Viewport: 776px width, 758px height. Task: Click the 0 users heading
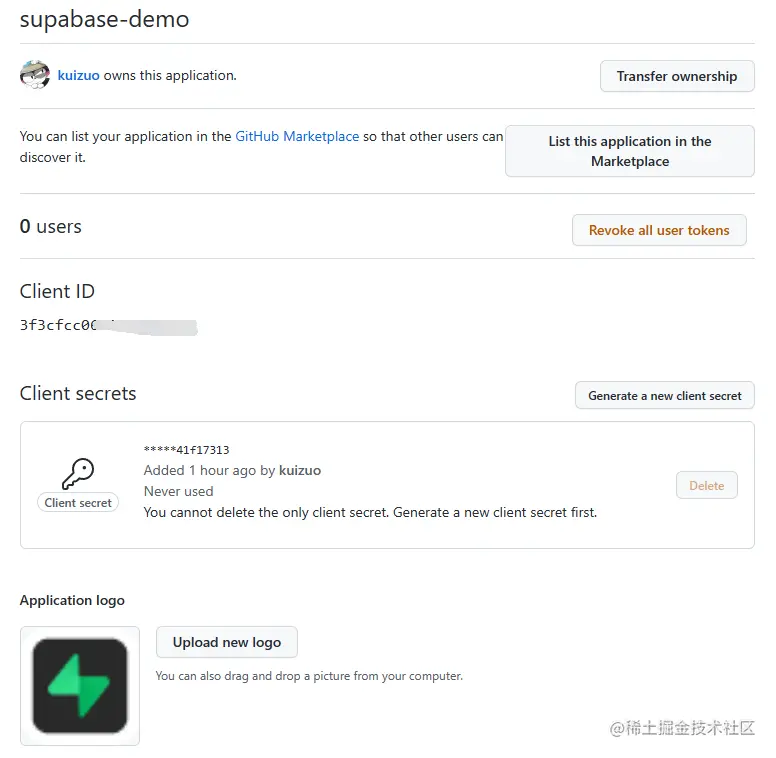tap(50, 227)
